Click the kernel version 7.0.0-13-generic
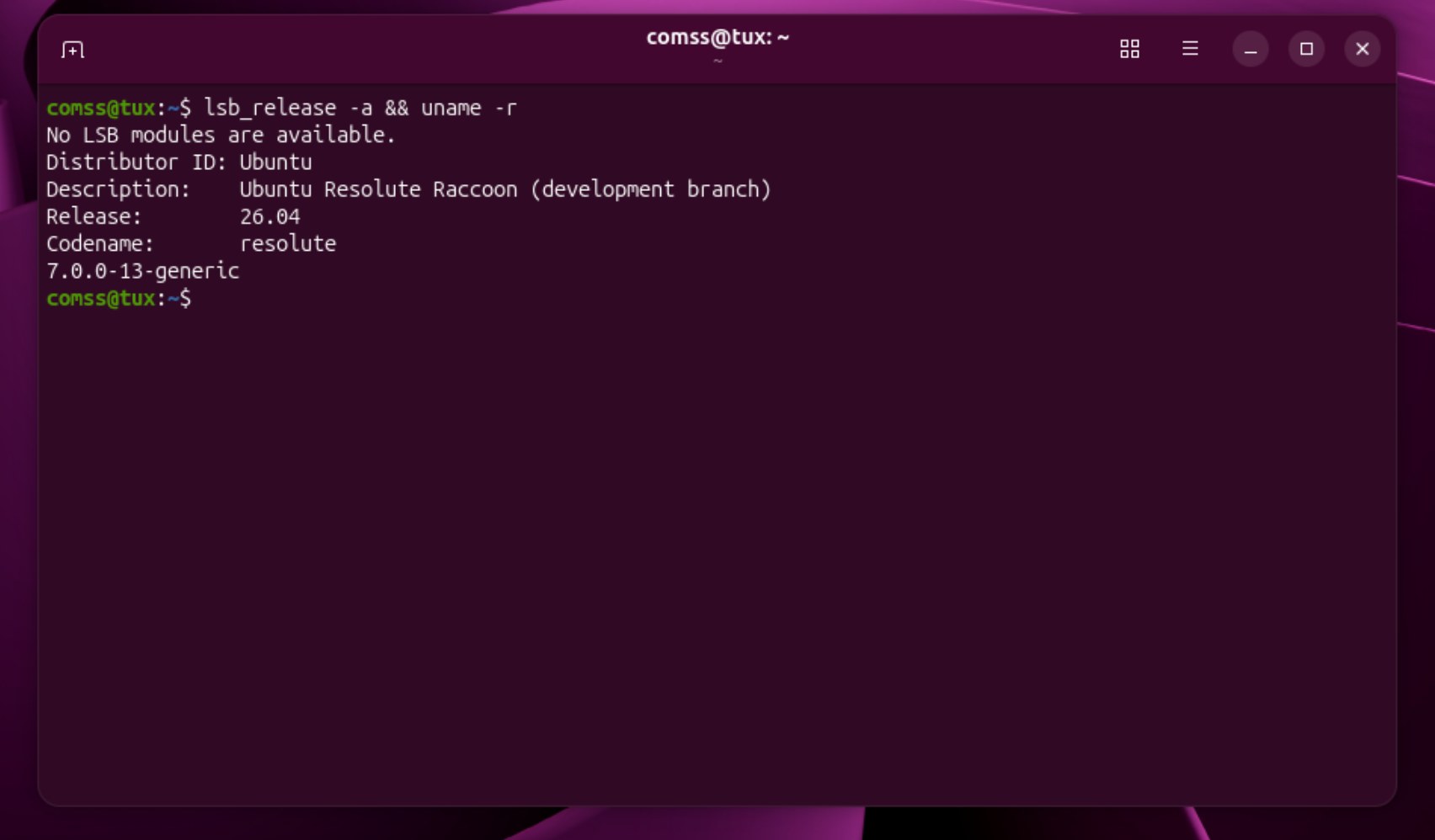 142,271
